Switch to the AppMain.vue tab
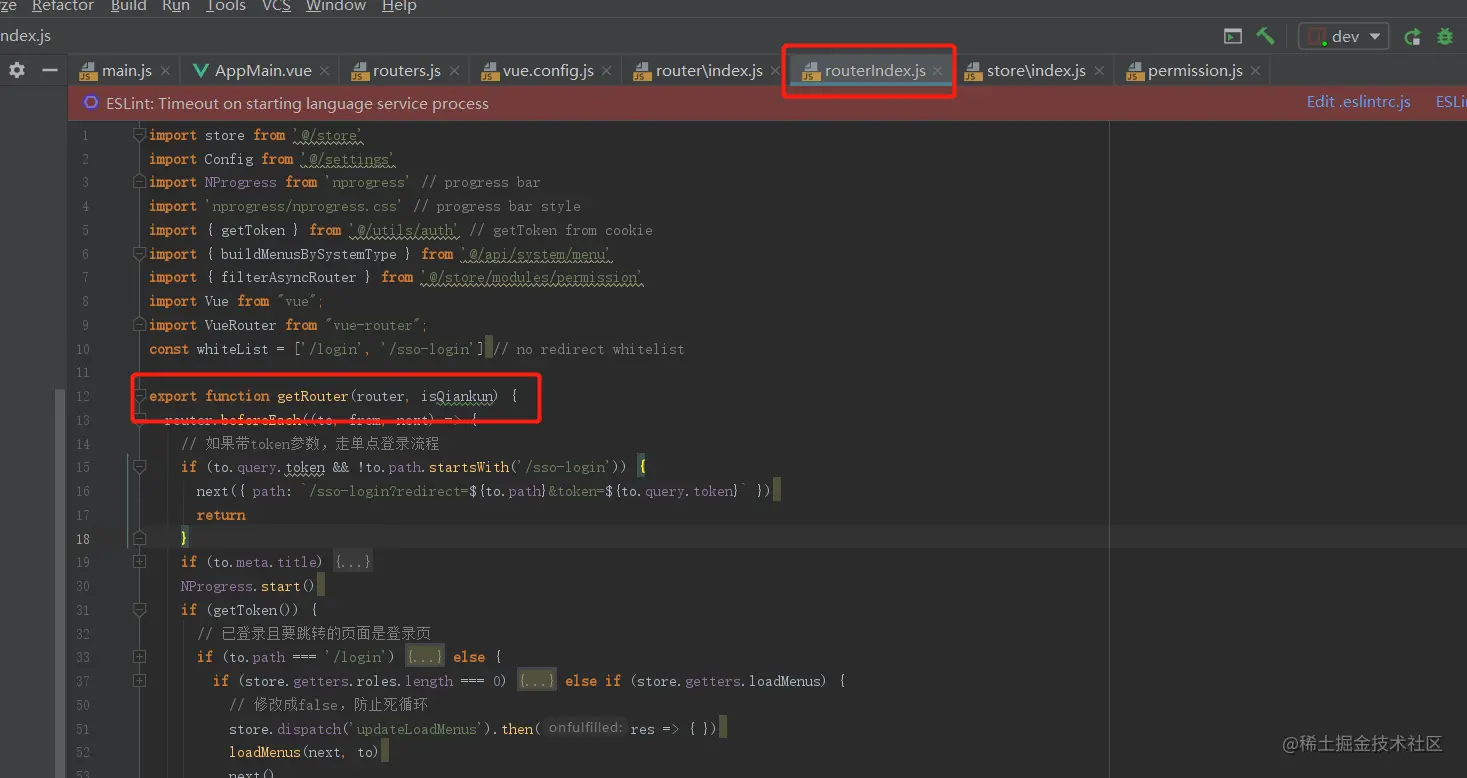This screenshot has height=778, width=1467. 262,71
